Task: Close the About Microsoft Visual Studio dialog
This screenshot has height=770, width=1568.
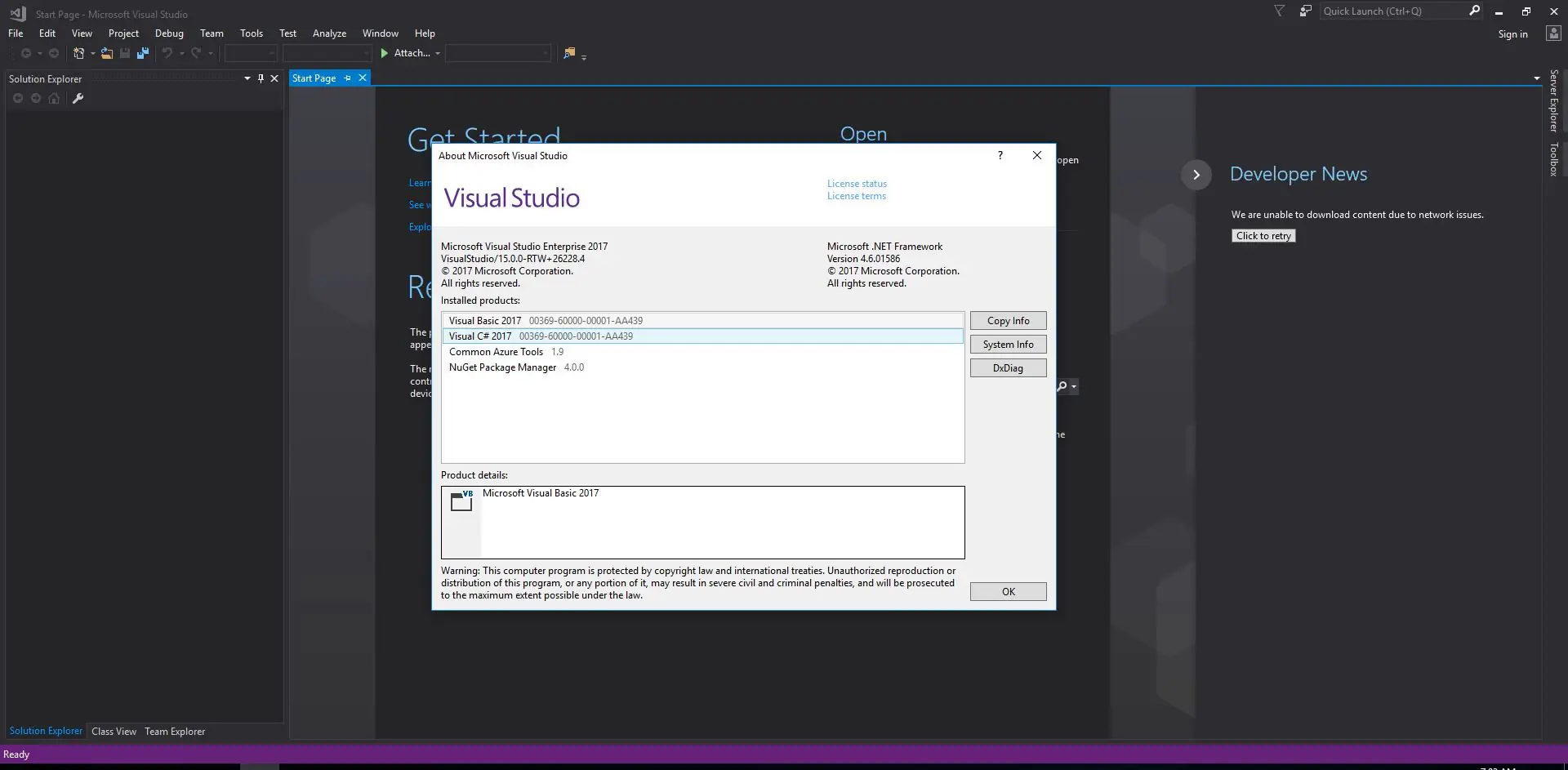Action: point(1037,155)
